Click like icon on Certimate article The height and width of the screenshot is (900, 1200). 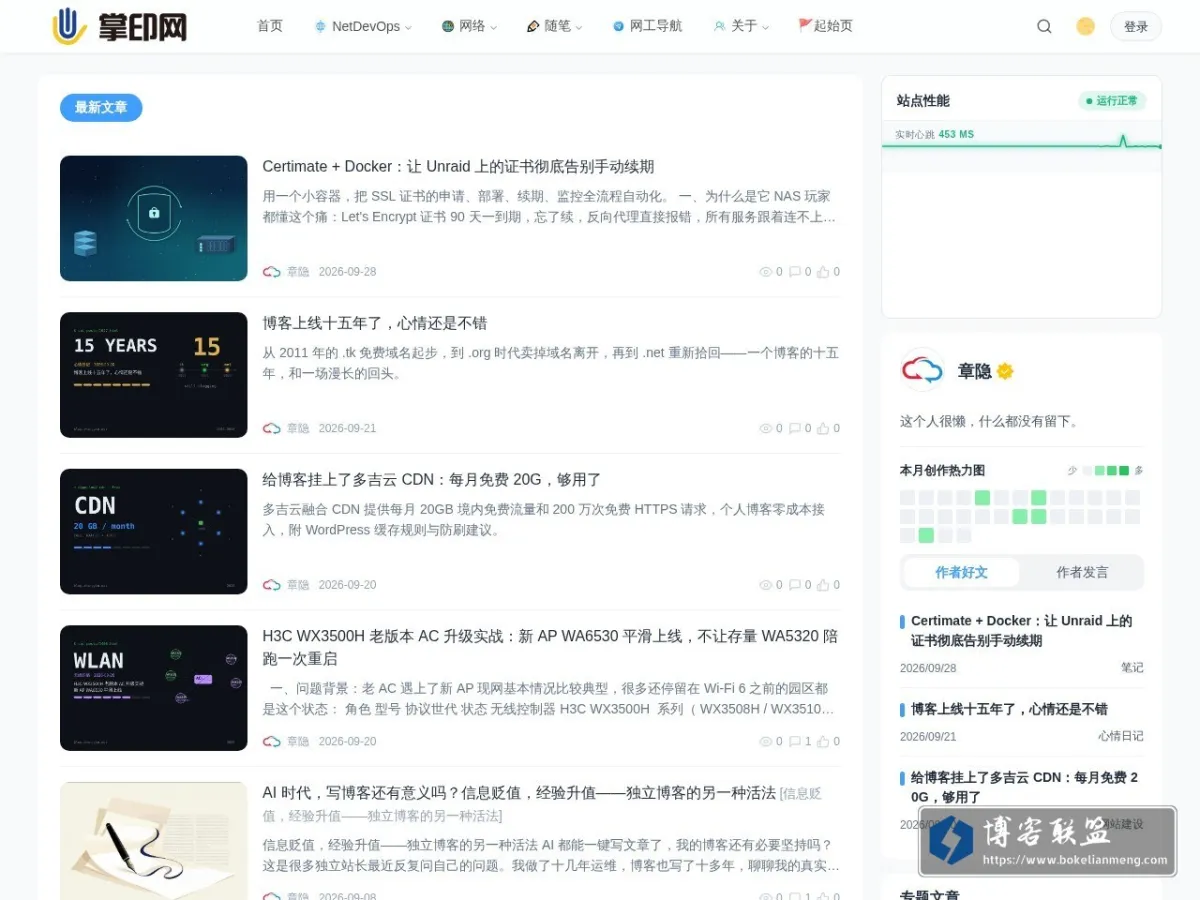click(x=823, y=272)
